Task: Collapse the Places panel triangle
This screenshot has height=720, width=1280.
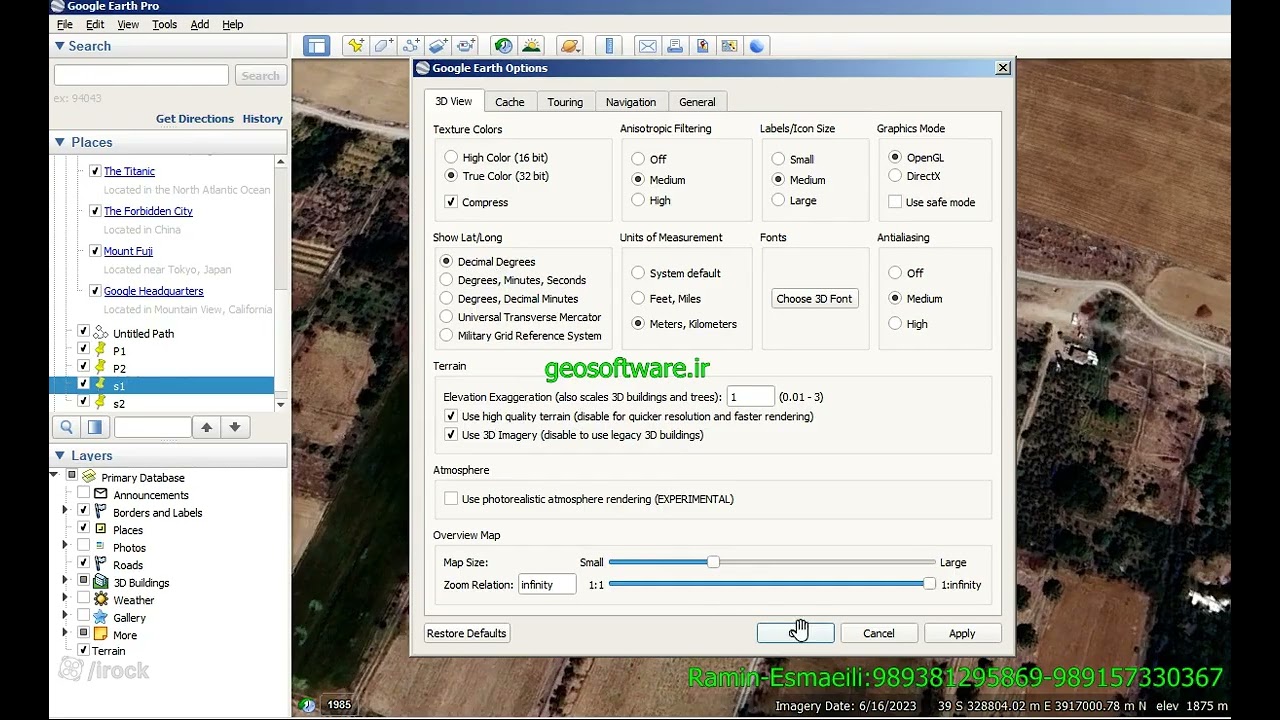Action: 59,142
